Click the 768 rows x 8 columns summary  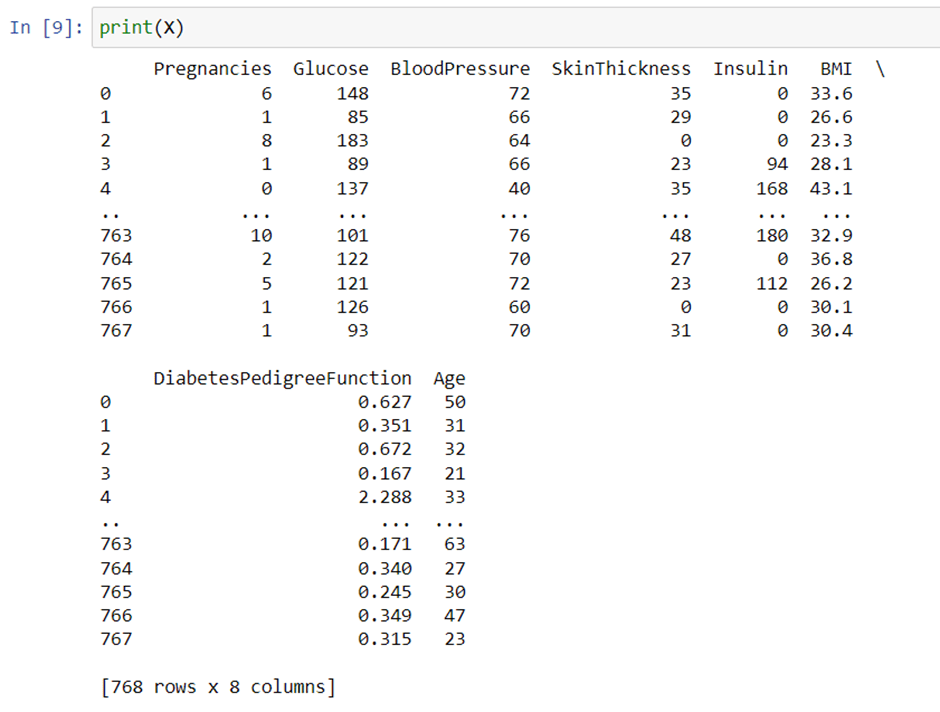[218, 687]
